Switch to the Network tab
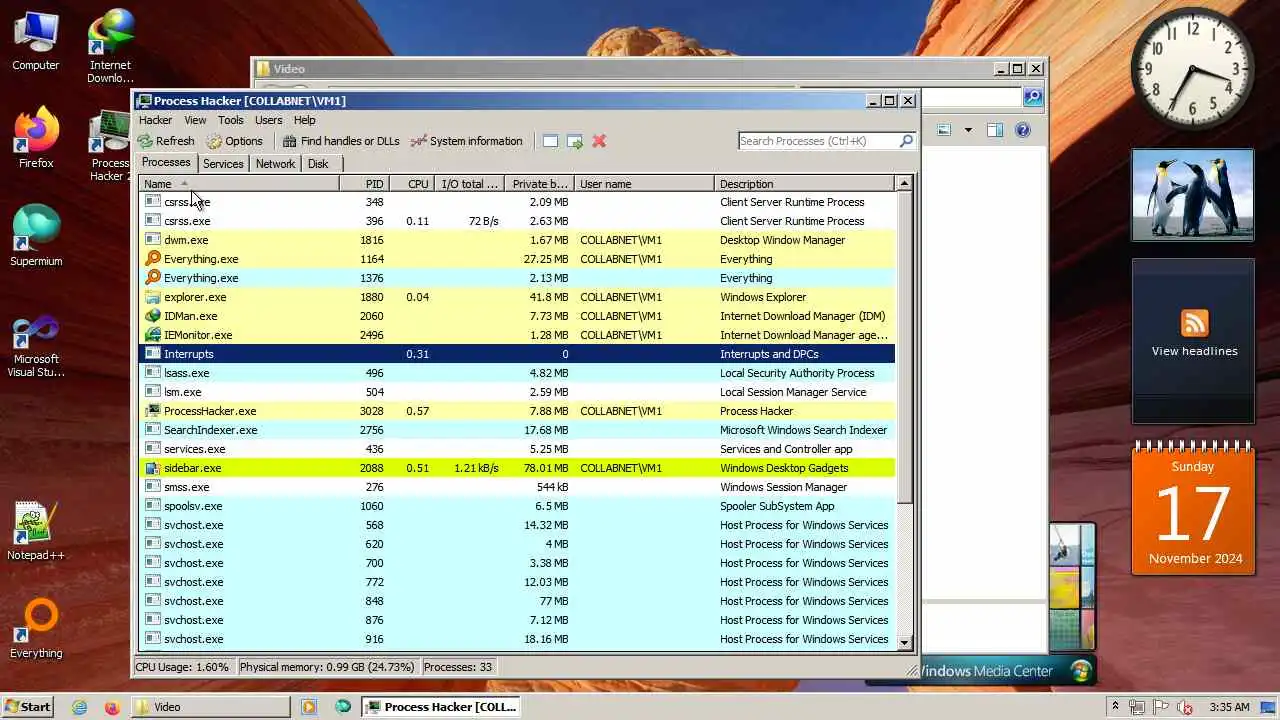 (275, 164)
